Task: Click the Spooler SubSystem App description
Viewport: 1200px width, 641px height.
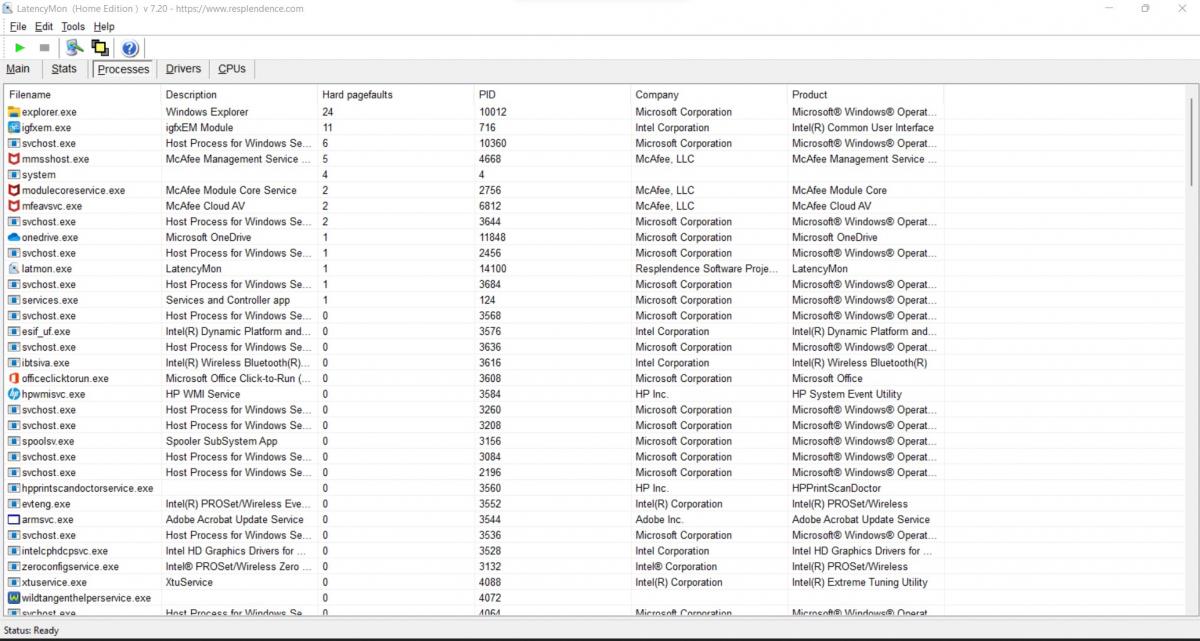Action: 222,441
